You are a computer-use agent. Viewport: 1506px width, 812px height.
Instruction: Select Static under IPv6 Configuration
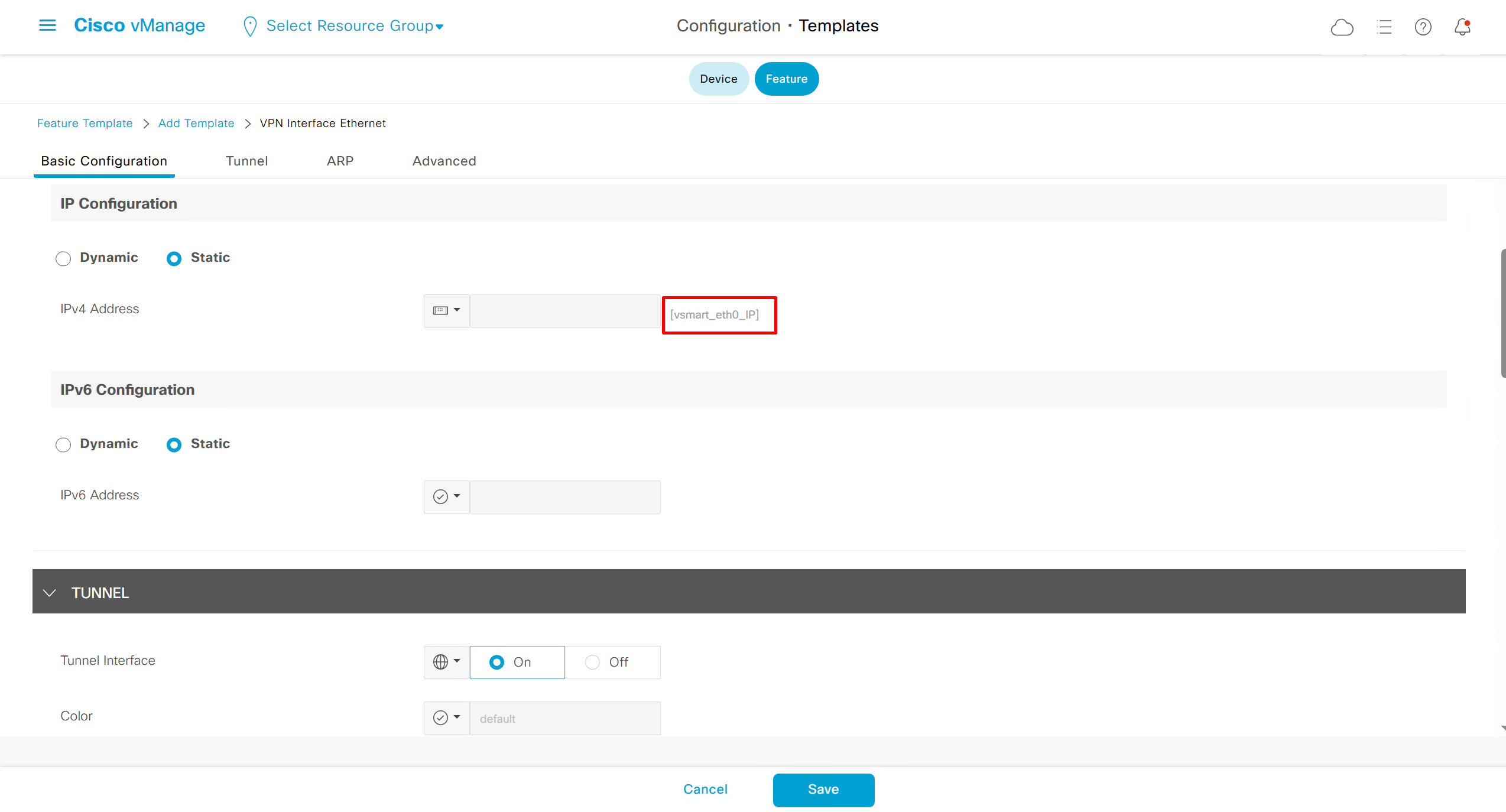coord(174,444)
